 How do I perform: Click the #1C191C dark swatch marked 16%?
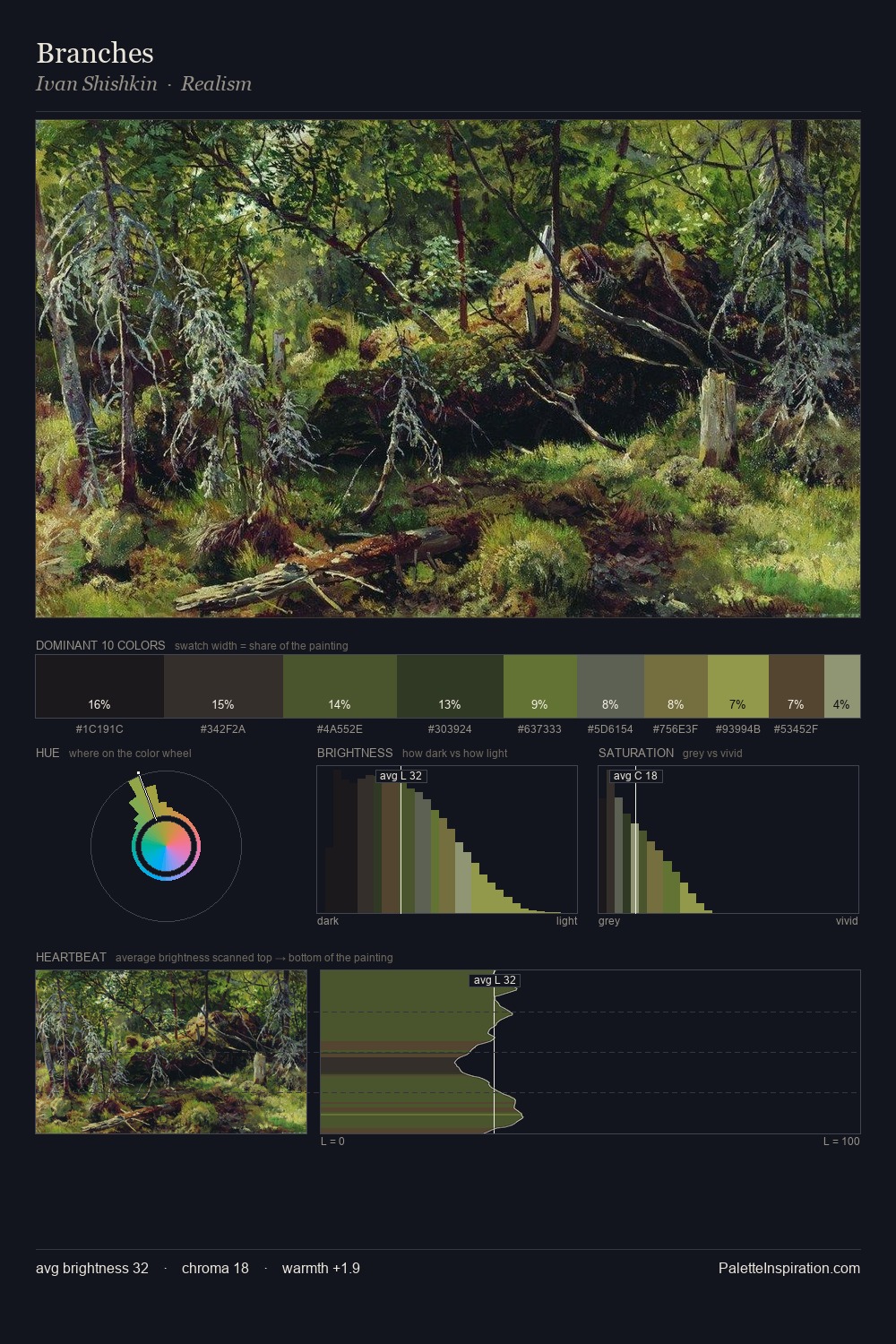pos(99,686)
